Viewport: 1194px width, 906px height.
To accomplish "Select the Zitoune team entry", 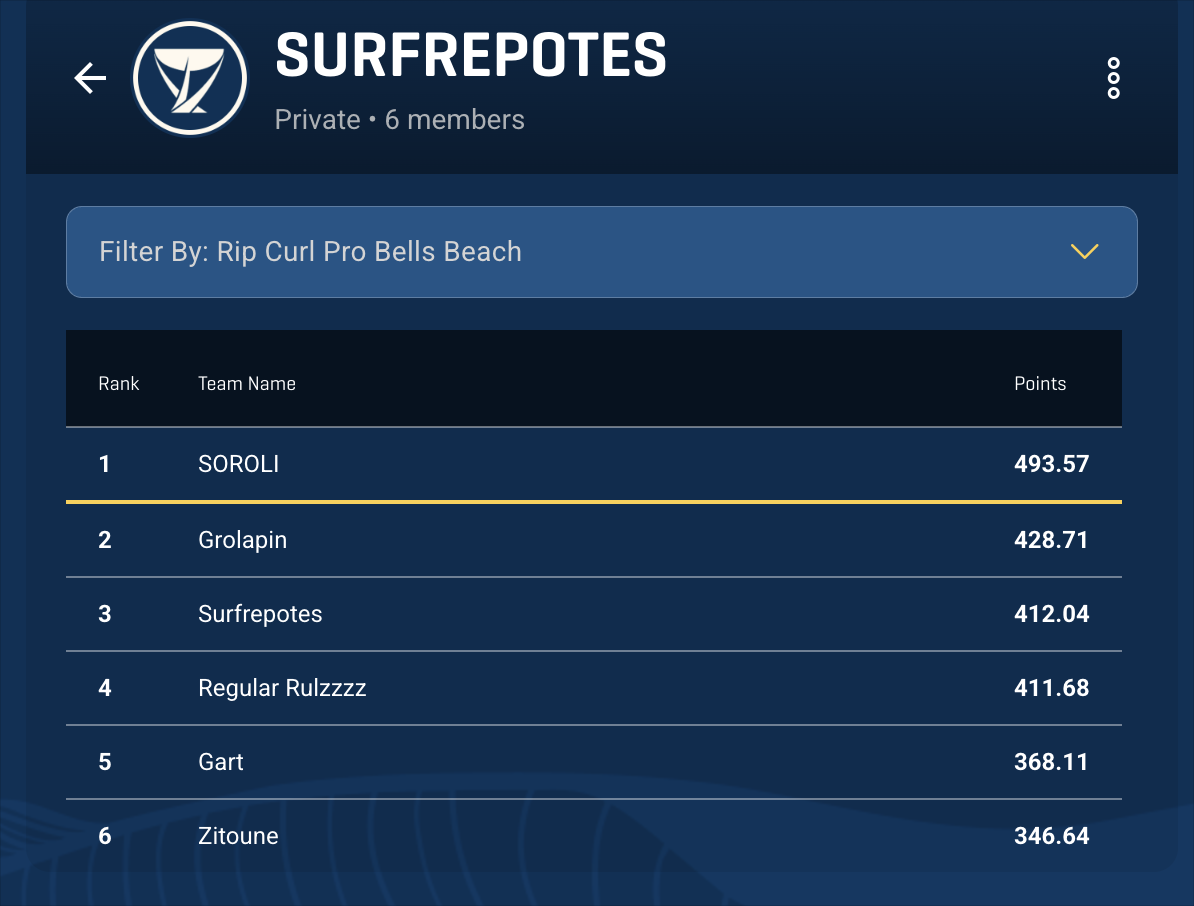I will click(238, 836).
